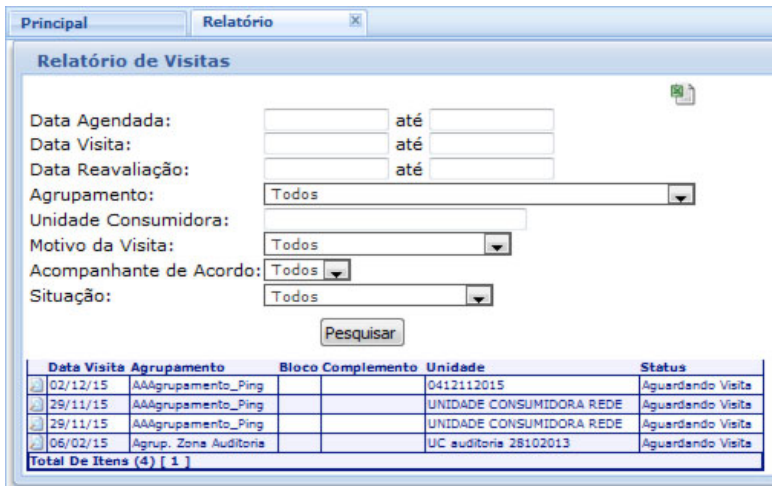Select the Data Visita start date field
The image size is (780, 491).
[325, 145]
